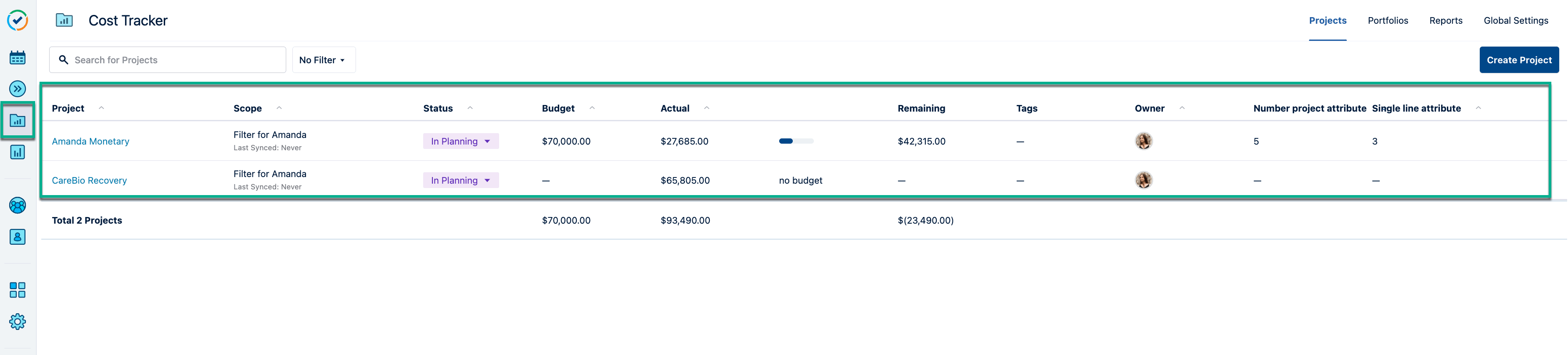Click the apps grid icon near sidebar bottom
Viewport: 1568px width, 355px height.
pos(18,290)
